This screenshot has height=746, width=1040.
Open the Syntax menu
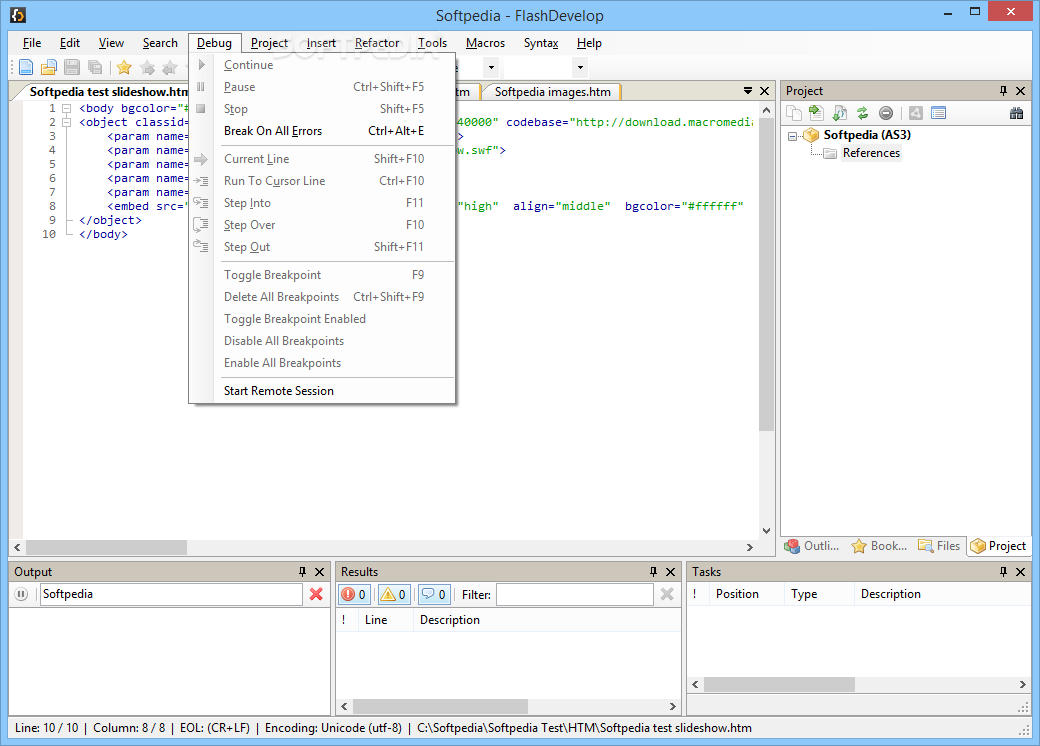[x=541, y=43]
